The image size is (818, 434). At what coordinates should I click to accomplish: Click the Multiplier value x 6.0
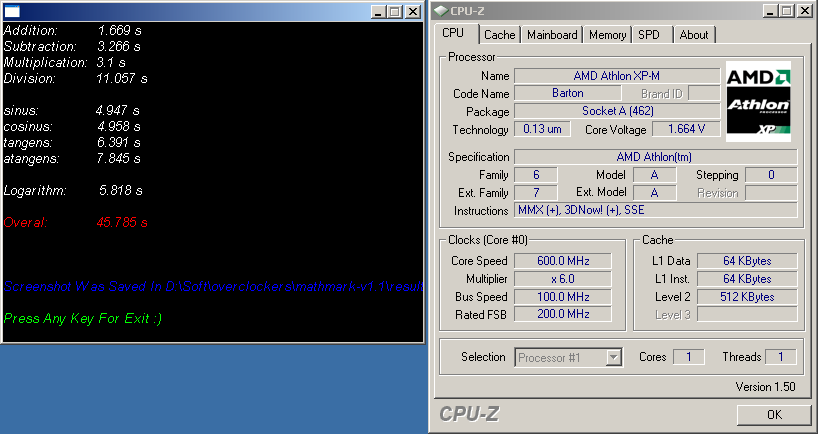[563, 279]
